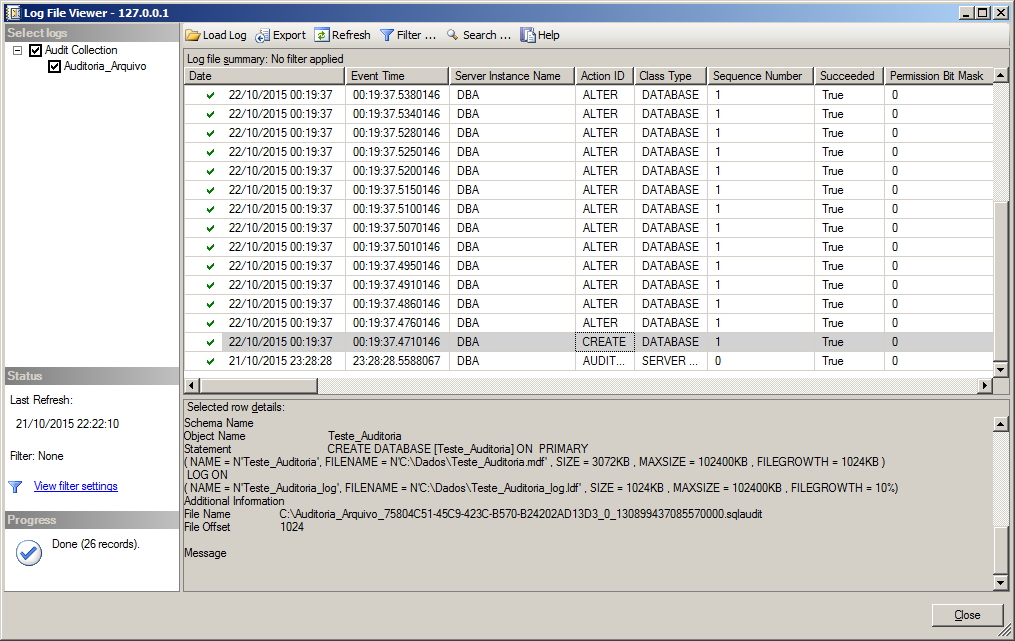1015x641 pixels.
Task: Sort by the Event Time column header
Action: 397,76
